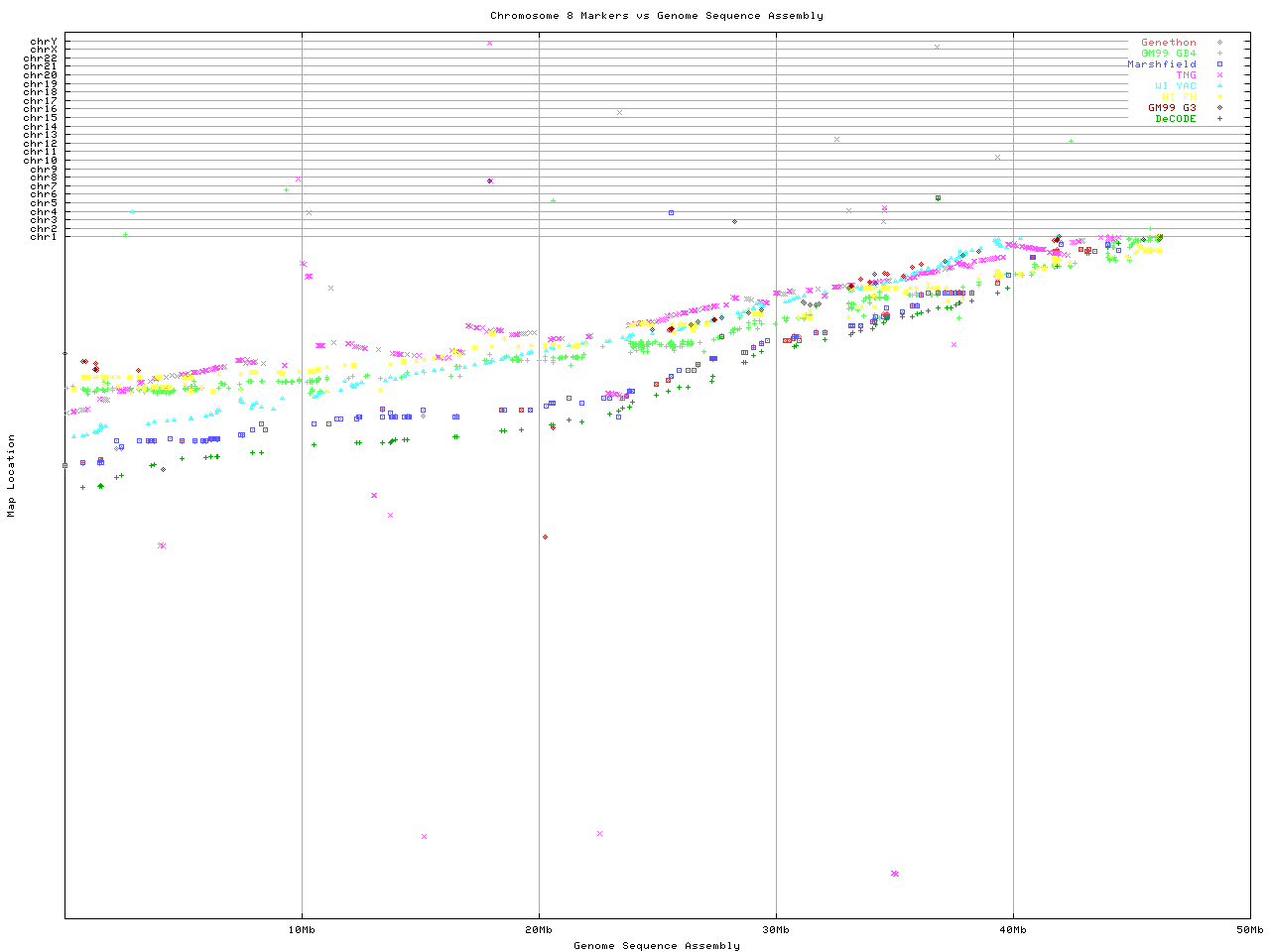Image resolution: width=1270 pixels, height=952 pixels.
Task: Click the chrY y-axis label
Action: (44, 42)
